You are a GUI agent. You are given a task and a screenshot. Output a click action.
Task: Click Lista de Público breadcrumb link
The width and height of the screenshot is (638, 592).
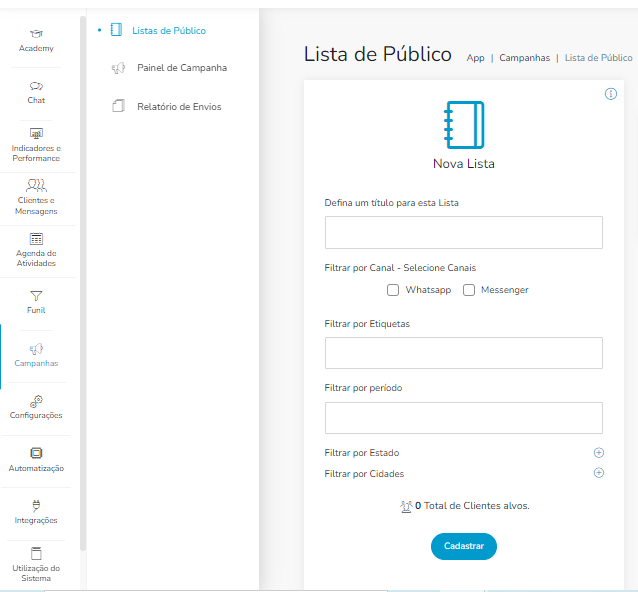(x=599, y=58)
